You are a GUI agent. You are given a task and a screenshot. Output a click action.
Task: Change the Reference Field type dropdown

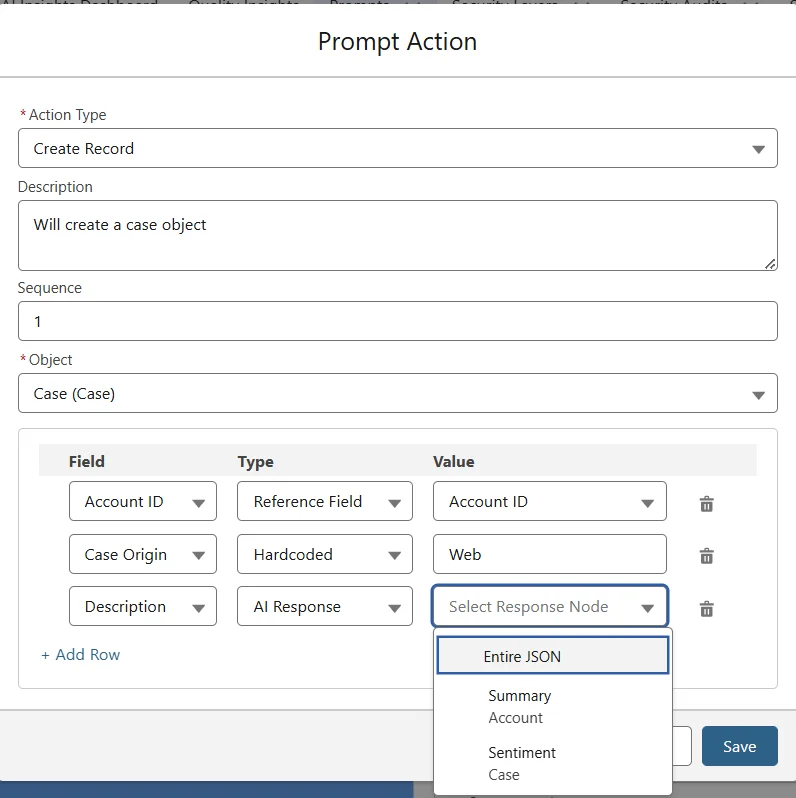coord(324,502)
